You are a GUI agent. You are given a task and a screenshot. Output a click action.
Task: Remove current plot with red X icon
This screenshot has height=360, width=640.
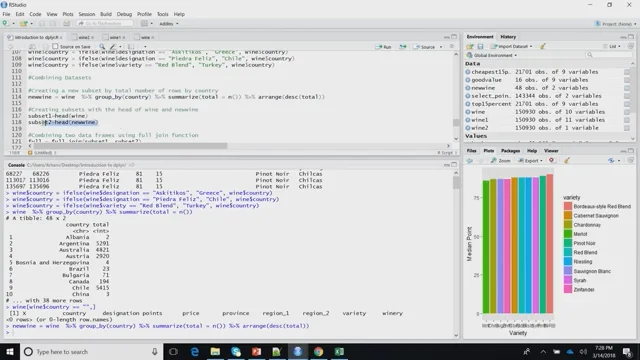[551, 160]
